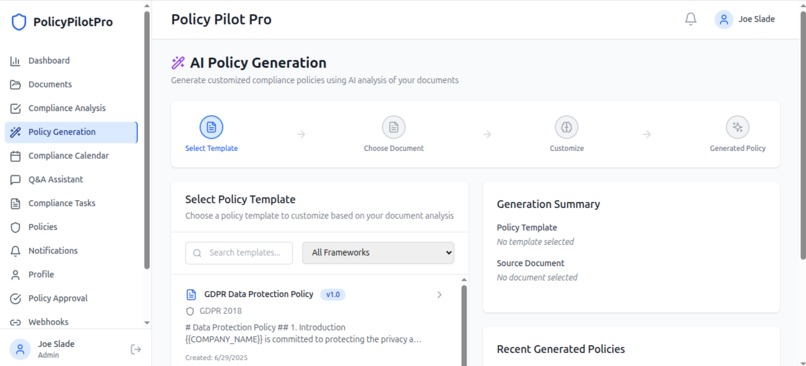Image resolution: width=806 pixels, height=366 pixels.
Task: Click Joe Slade avatar in top header
Action: 724,20
